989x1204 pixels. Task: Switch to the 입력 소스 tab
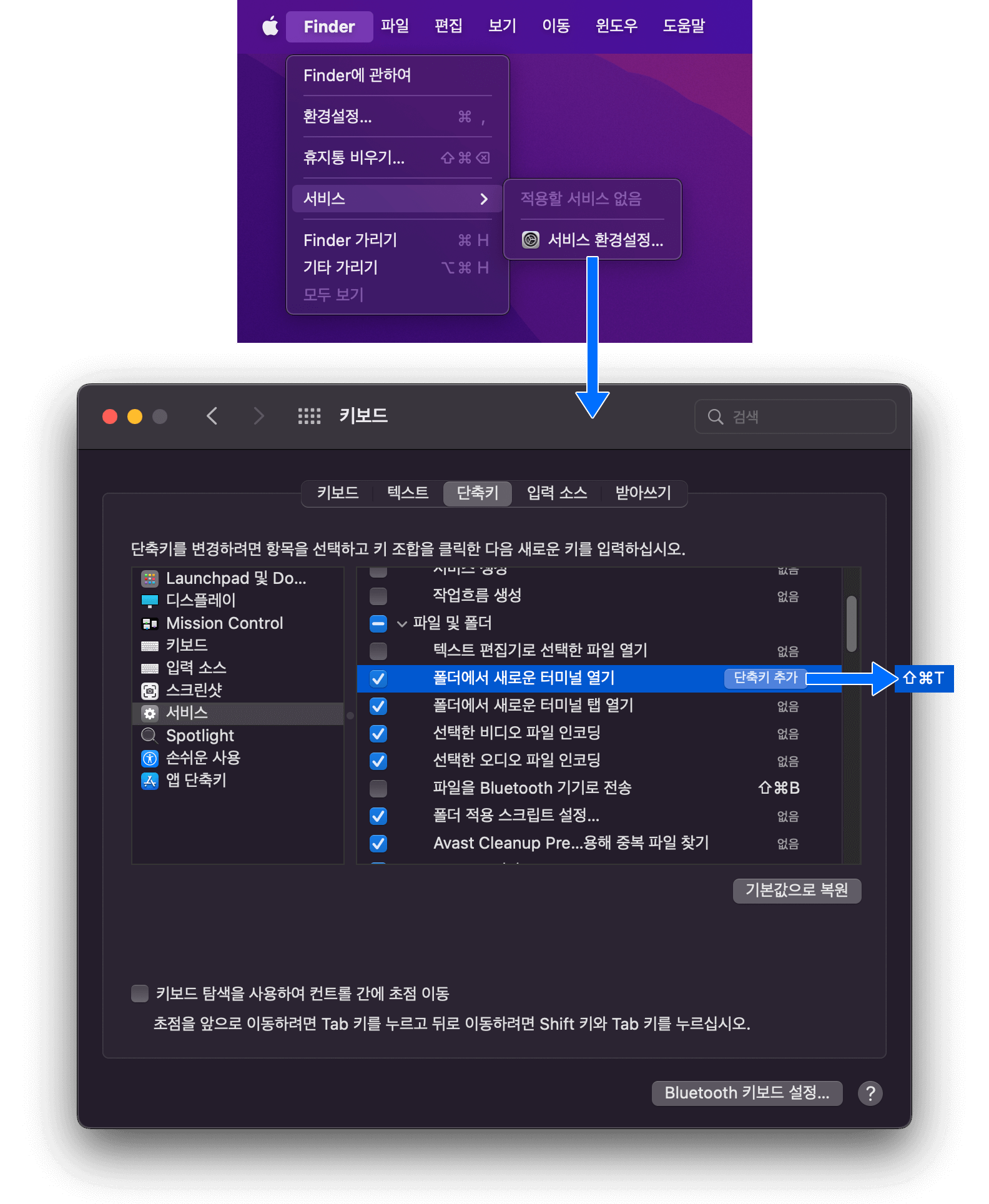pyautogui.click(x=557, y=493)
